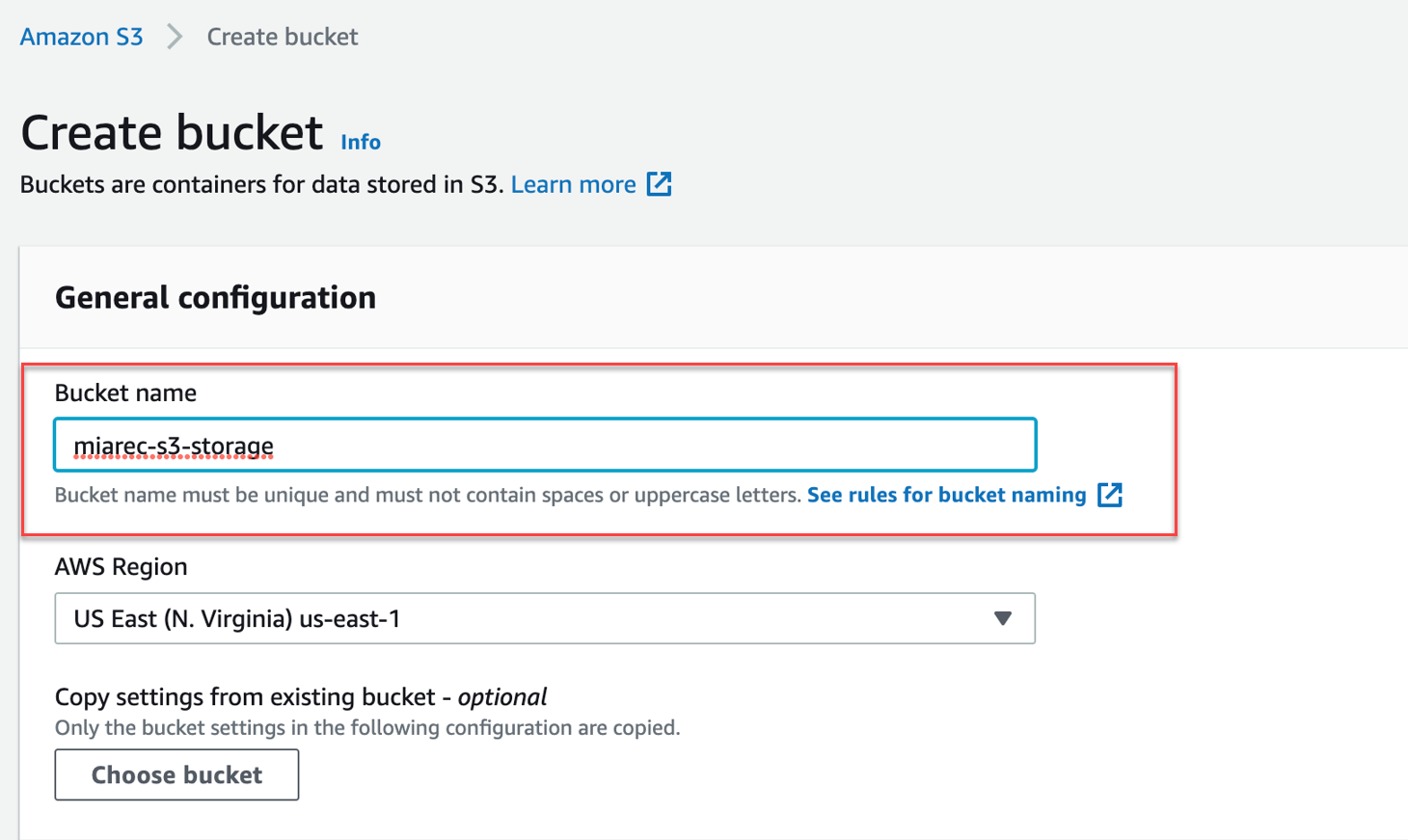The height and width of the screenshot is (840, 1408).
Task: Click the Create bucket breadcrumb text
Action: coord(283,37)
